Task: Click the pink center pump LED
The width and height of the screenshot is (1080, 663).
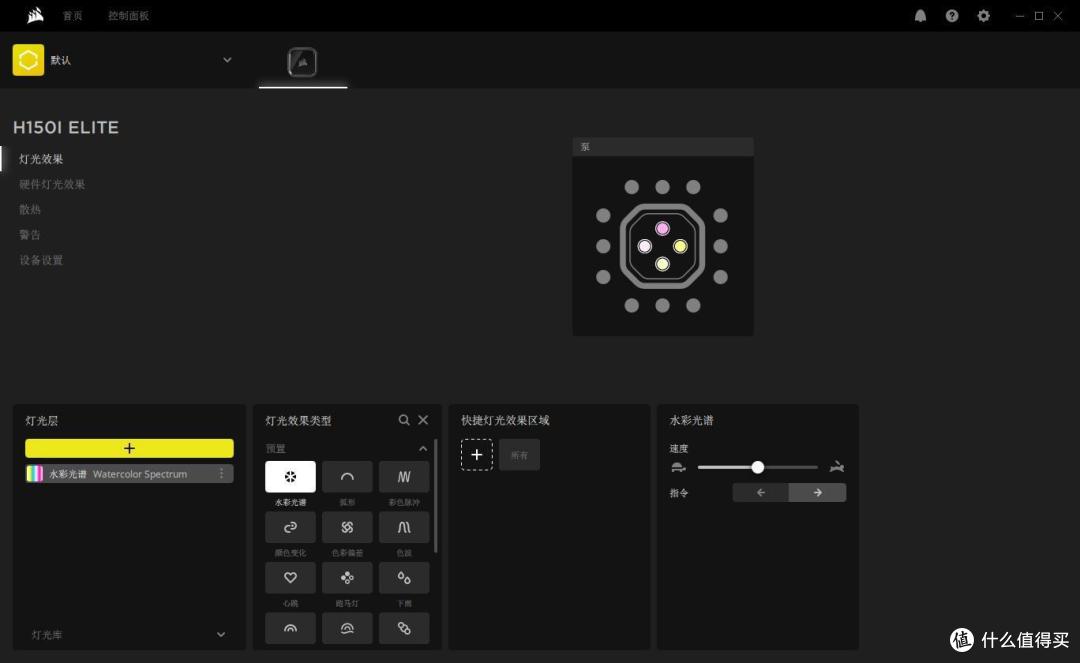Action: pyautogui.click(x=663, y=228)
